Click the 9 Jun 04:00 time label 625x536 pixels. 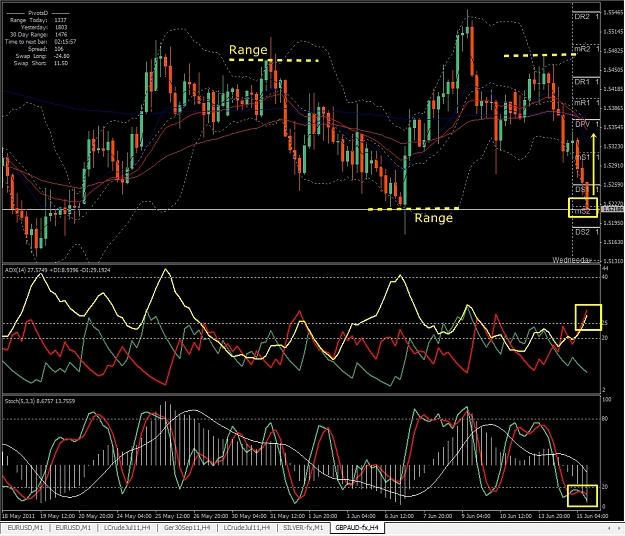[x=476, y=516]
